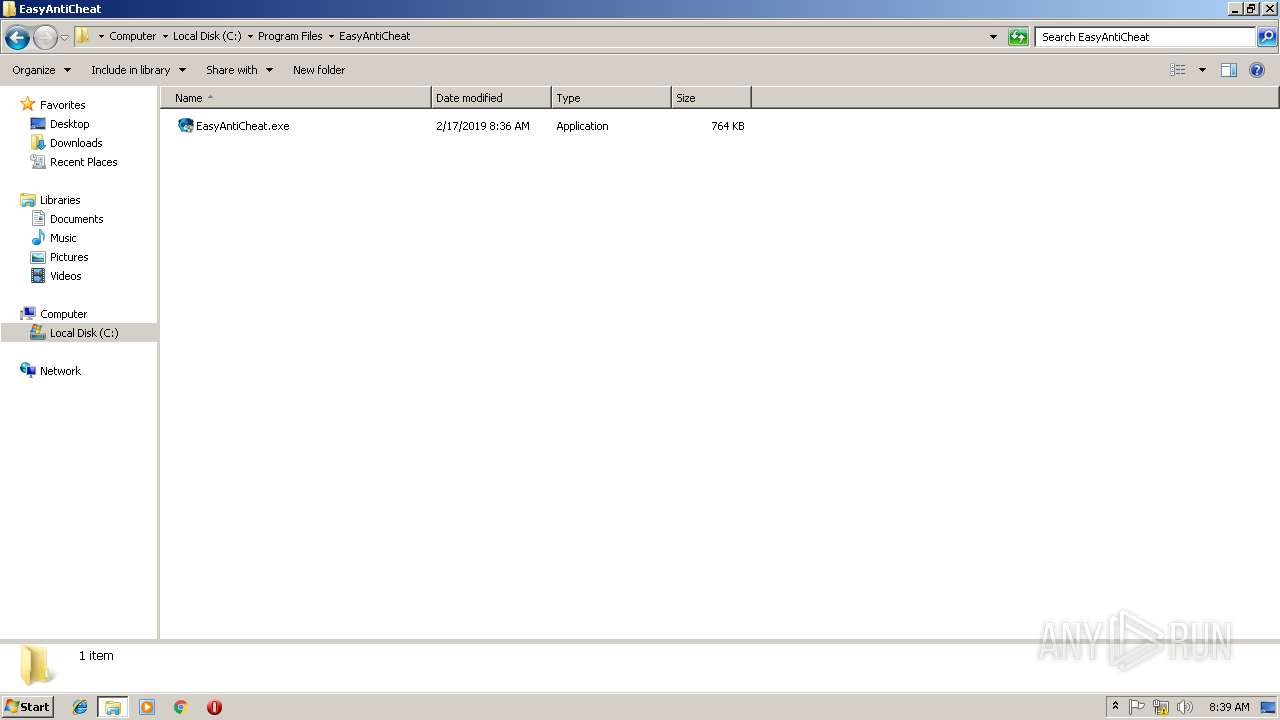This screenshot has width=1280, height=720.
Task: Open the Pictures library
Action: click(69, 257)
